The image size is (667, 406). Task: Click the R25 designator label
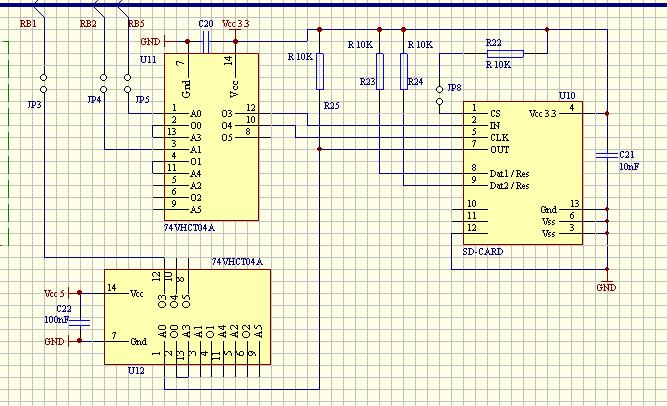pyautogui.click(x=332, y=106)
